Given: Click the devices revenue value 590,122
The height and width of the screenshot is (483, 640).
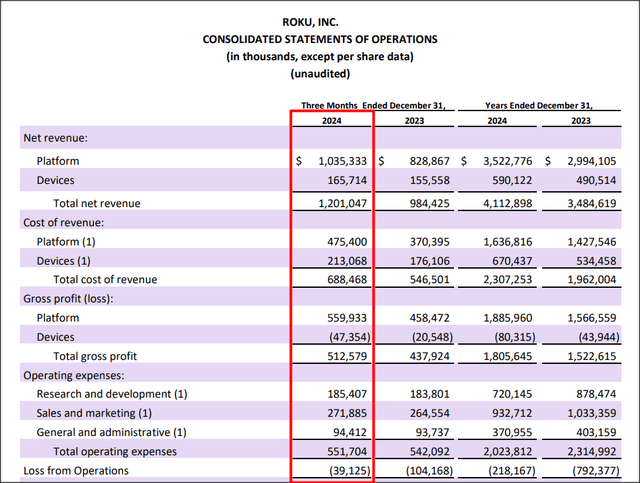Looking at the screenshot, I should click(512, 180).
